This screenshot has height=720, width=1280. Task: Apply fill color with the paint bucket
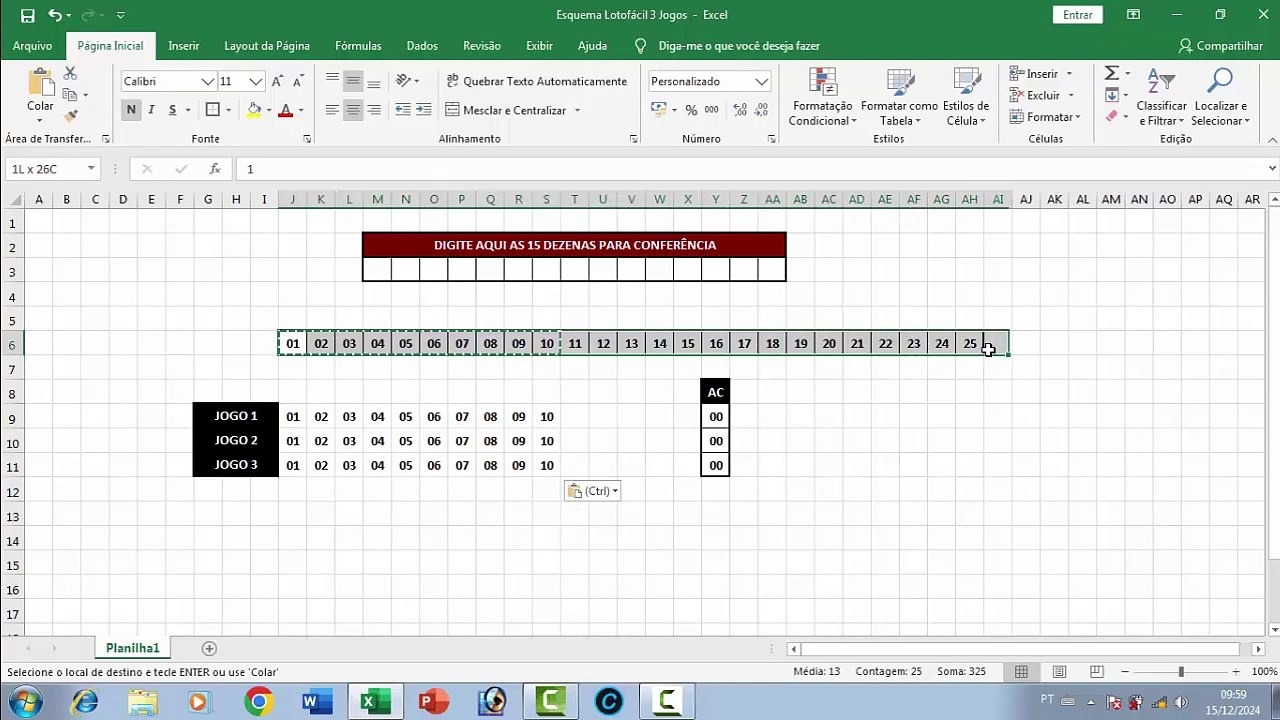(254, 110)
